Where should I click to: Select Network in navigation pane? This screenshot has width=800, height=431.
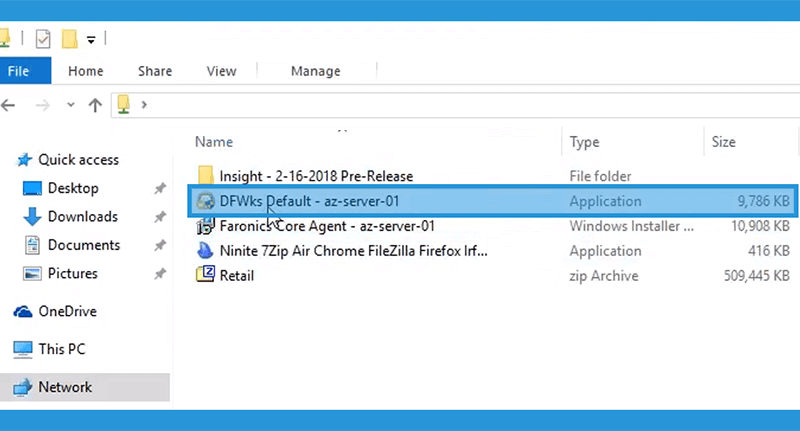coord(65,387)
